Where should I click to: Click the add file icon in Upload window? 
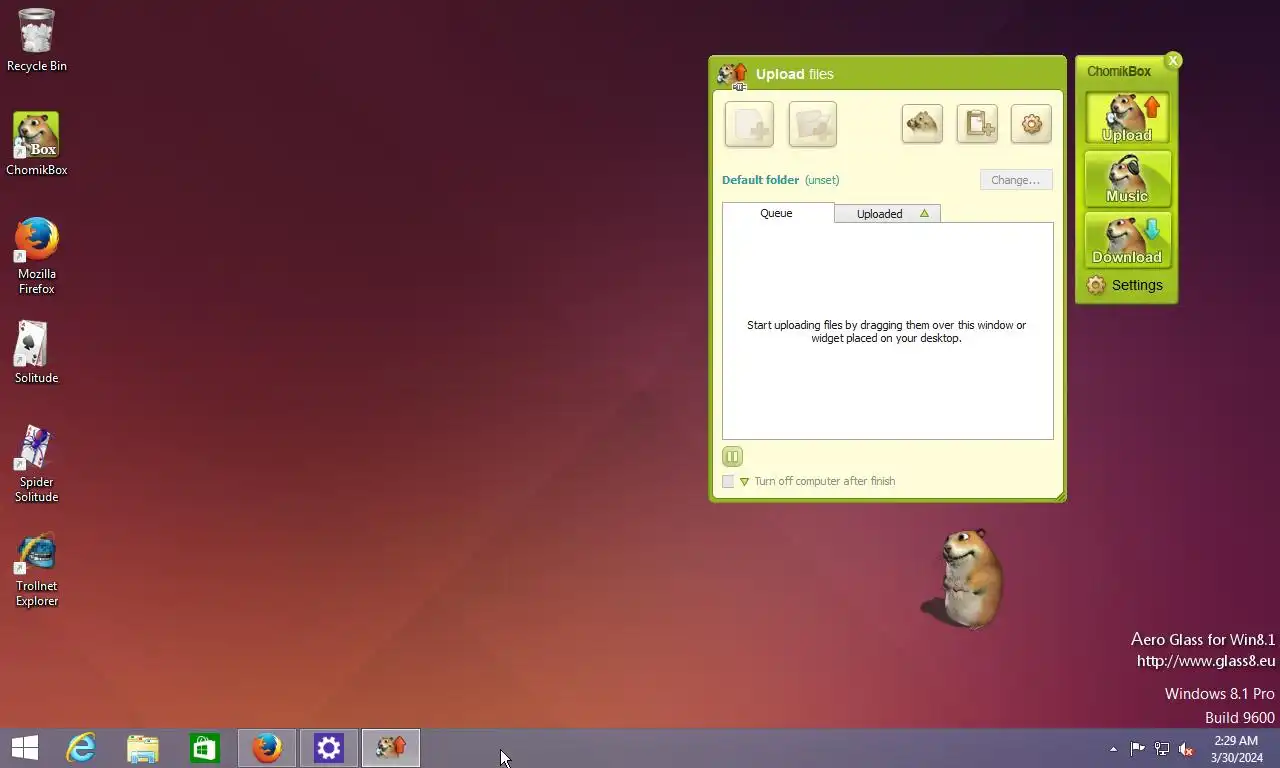pos(749,124)
